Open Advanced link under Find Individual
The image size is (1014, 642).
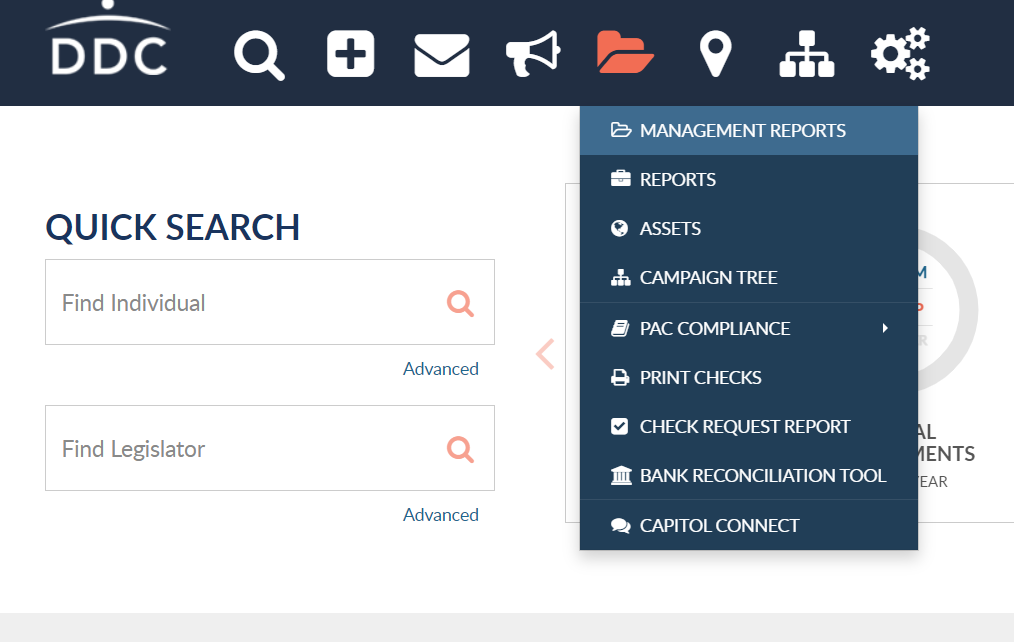pyautogui.click(x=441, y=369)
